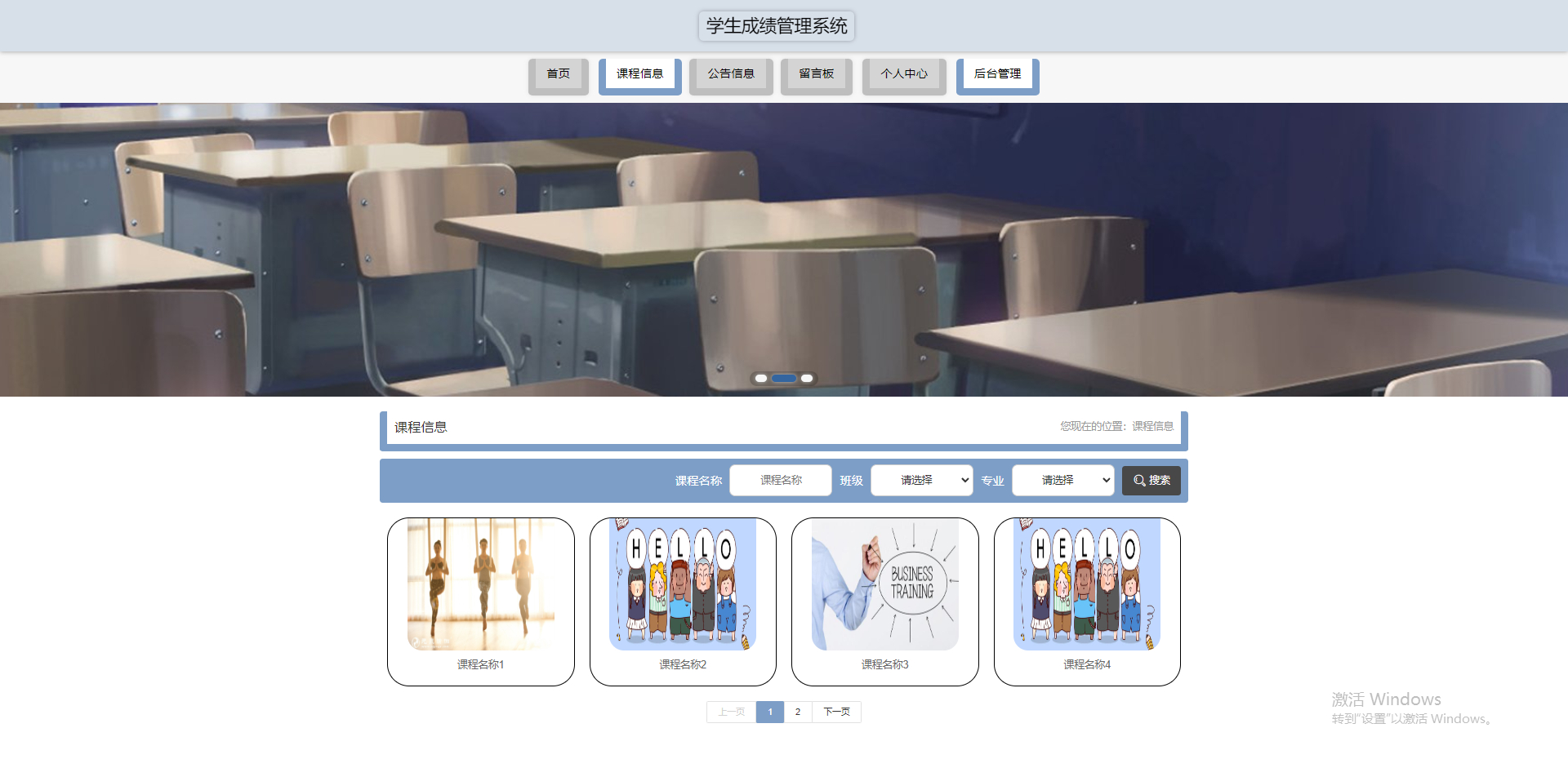This screenshot has width=1568, height=768.
Task: Click the magnifier search icon in 搜索 button
Action: tap(1140, 481)
